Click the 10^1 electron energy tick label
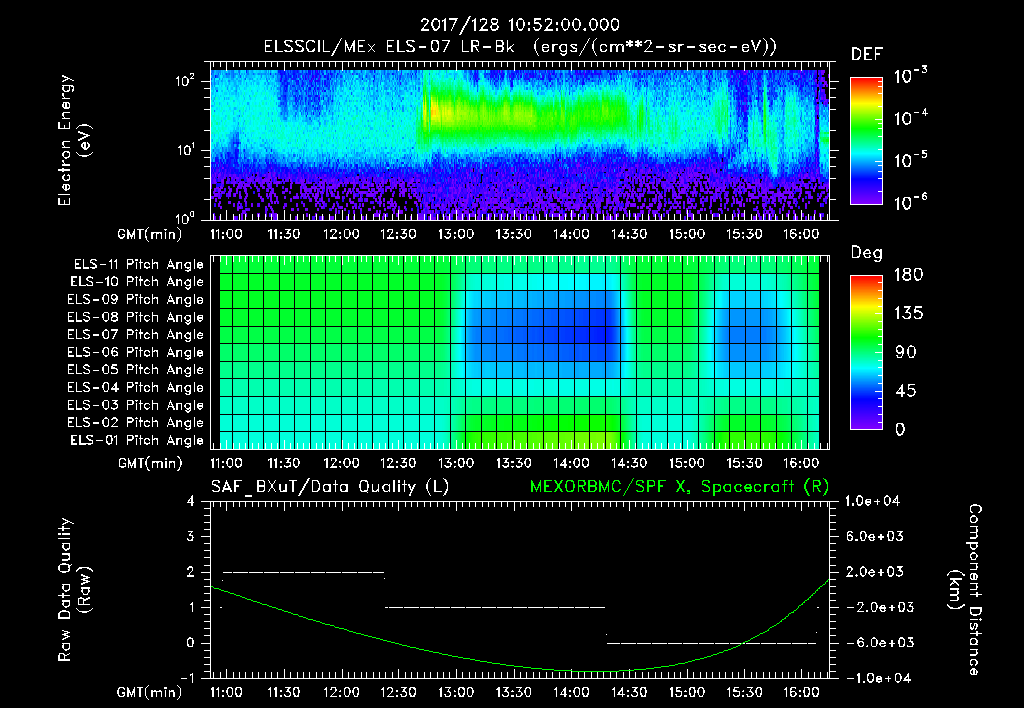 coord(185,150)
